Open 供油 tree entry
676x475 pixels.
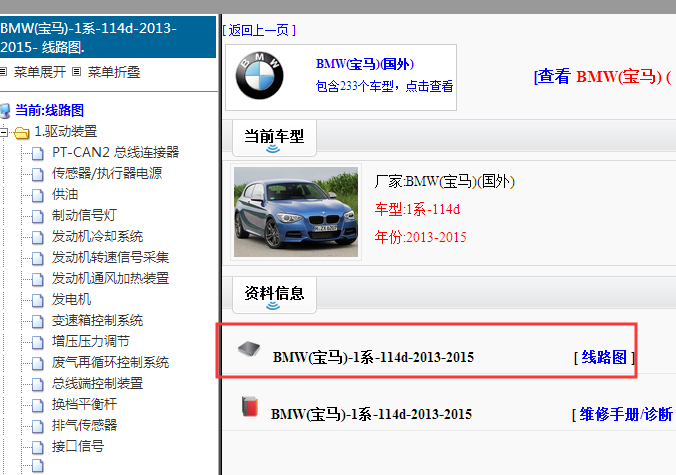pos(65,194)
